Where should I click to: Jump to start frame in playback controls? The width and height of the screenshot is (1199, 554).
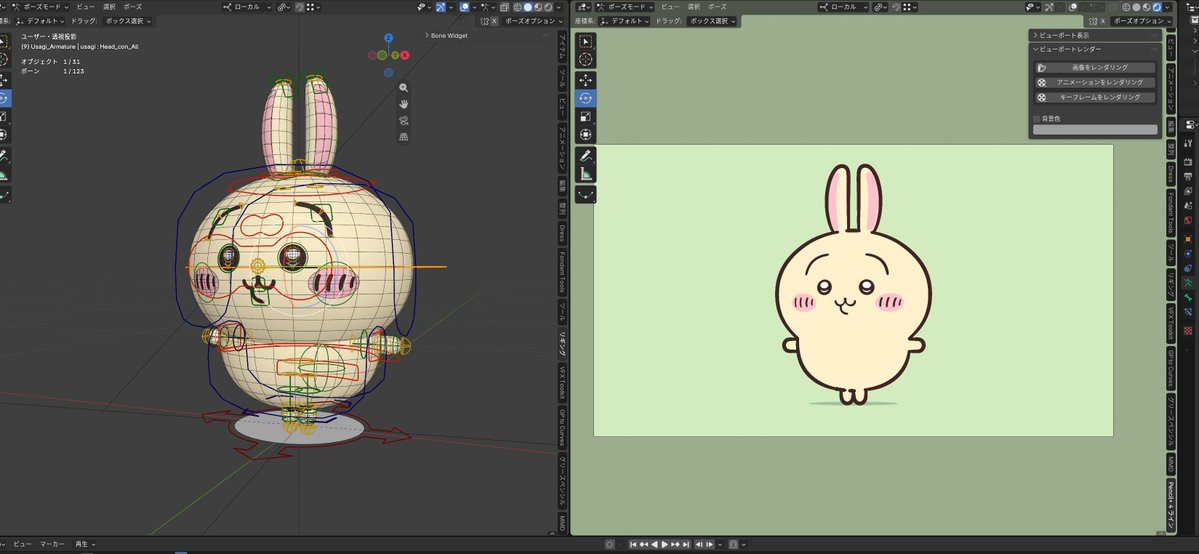(x=633, y=544)
